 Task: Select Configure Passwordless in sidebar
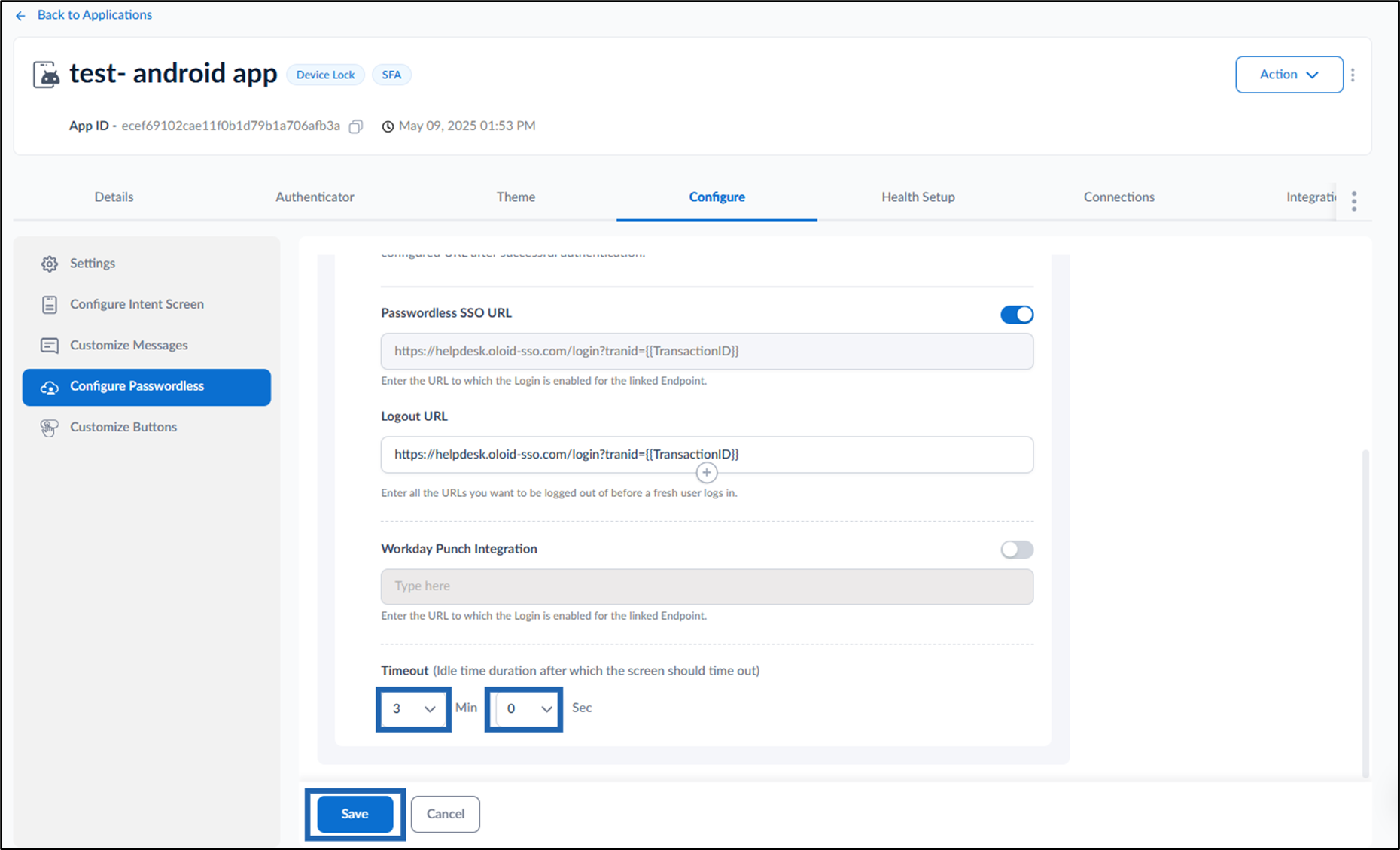(147, 387)
